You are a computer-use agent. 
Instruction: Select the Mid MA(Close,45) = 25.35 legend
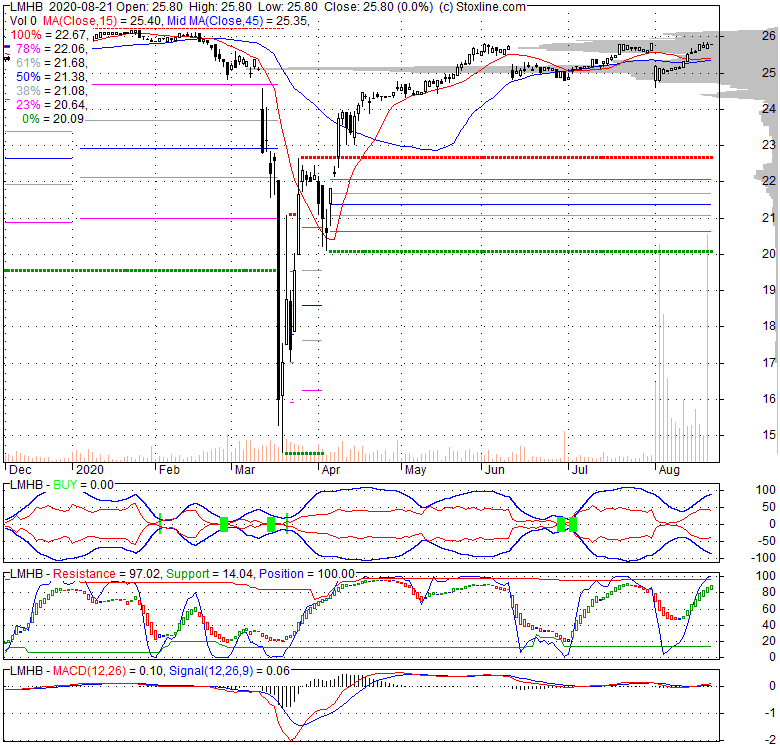tap(238, 21)
